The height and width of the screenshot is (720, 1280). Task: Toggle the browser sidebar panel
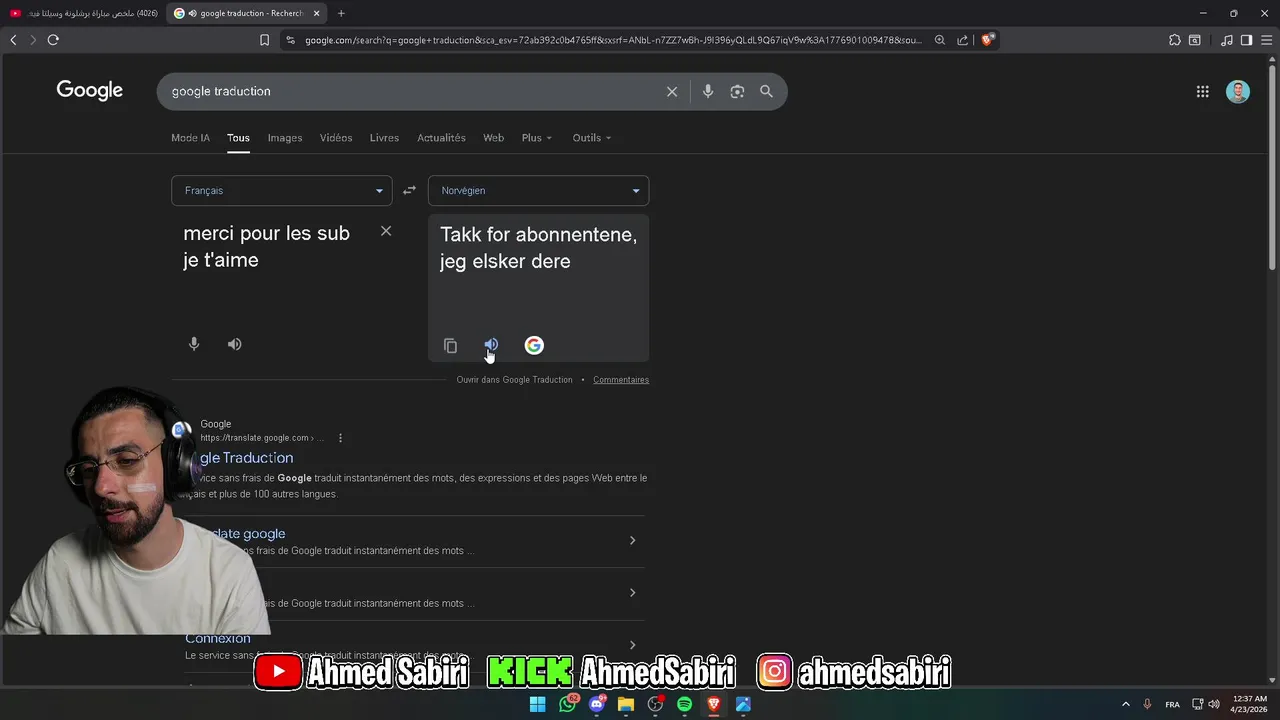[1246, 40]
